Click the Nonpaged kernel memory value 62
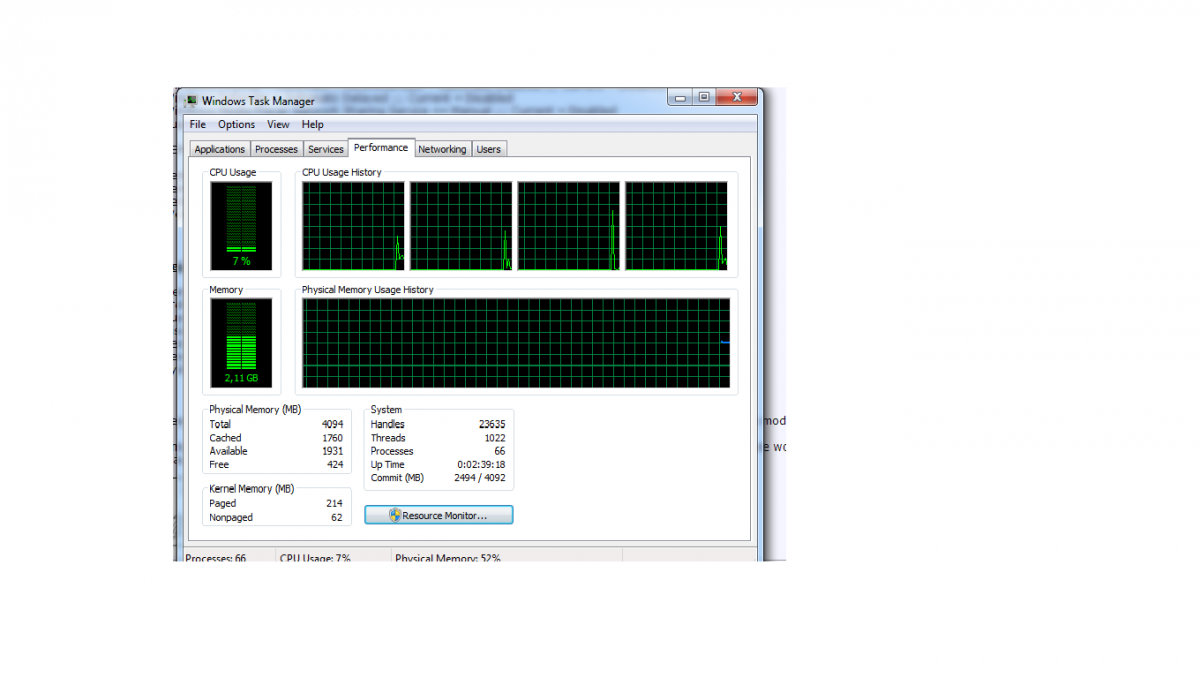This screenshot has width=1200, height=678. tap(337, 518)
